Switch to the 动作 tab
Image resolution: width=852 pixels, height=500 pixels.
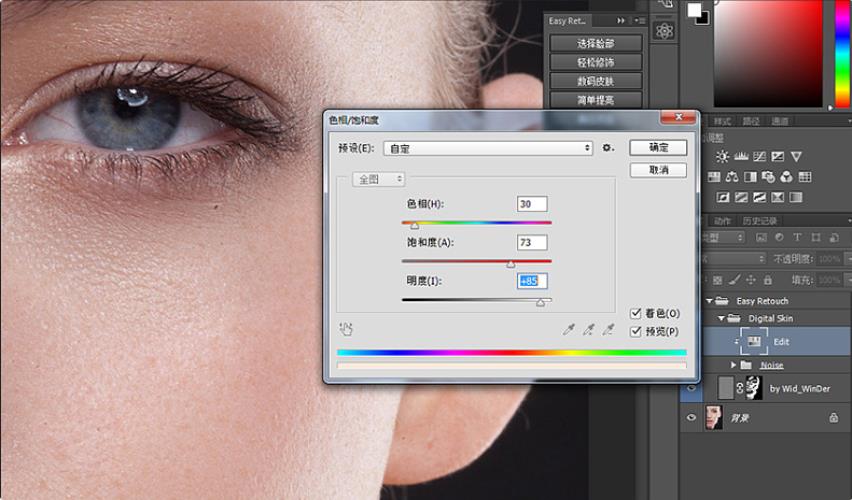pos(722,221)
